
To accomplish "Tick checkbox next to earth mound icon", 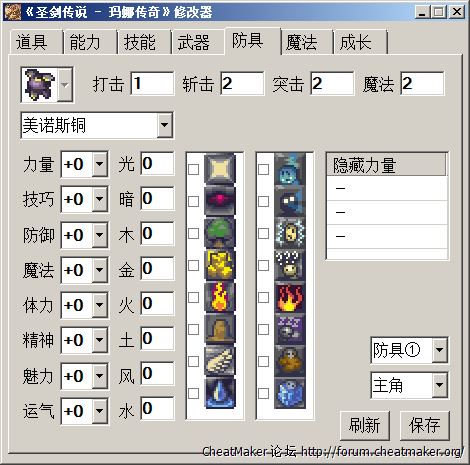I will point(194,329).
